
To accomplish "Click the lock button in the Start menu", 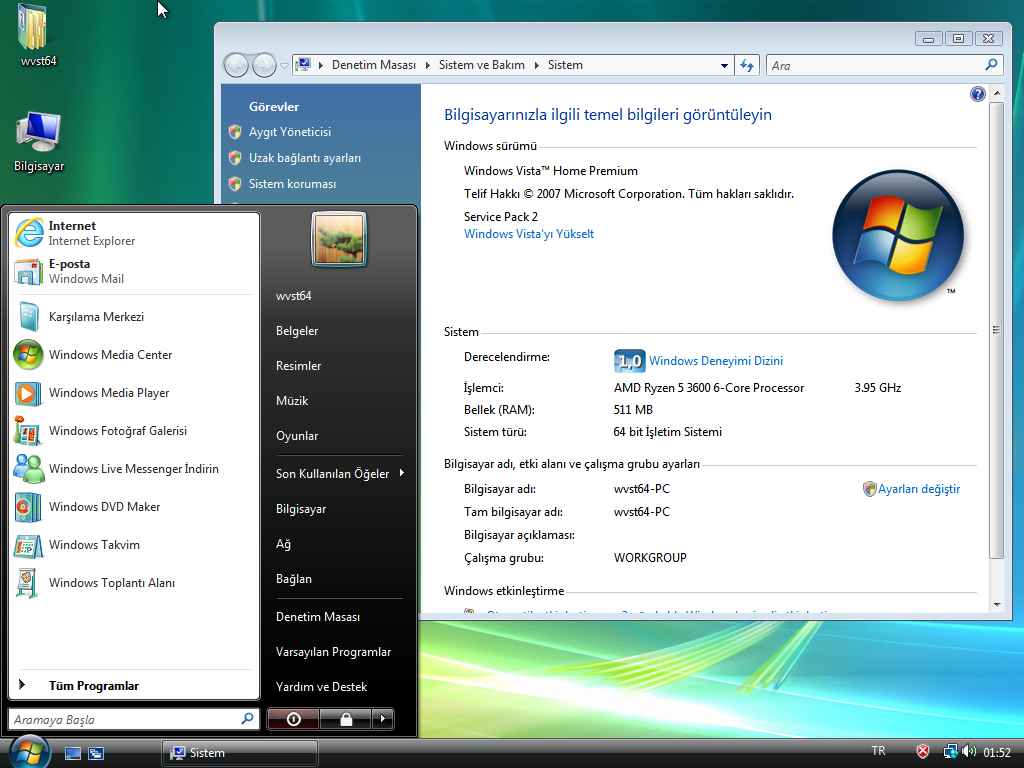I will (x=345, y=719).
